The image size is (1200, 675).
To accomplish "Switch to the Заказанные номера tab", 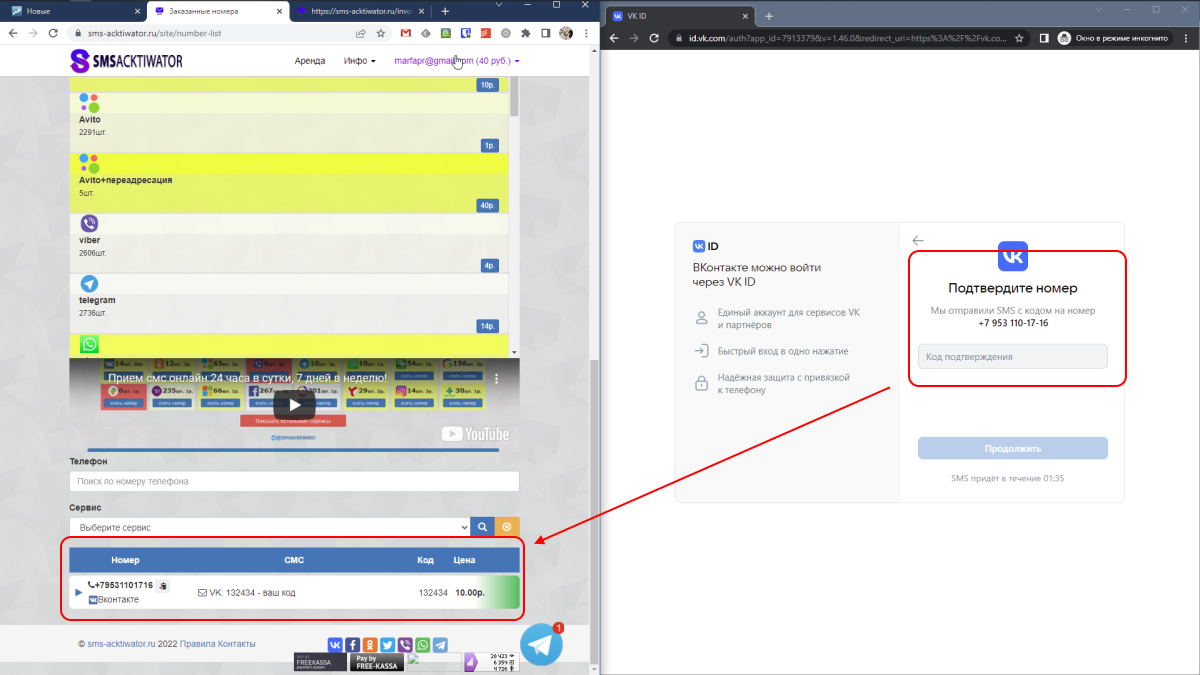I will click(x=218, y=10).
